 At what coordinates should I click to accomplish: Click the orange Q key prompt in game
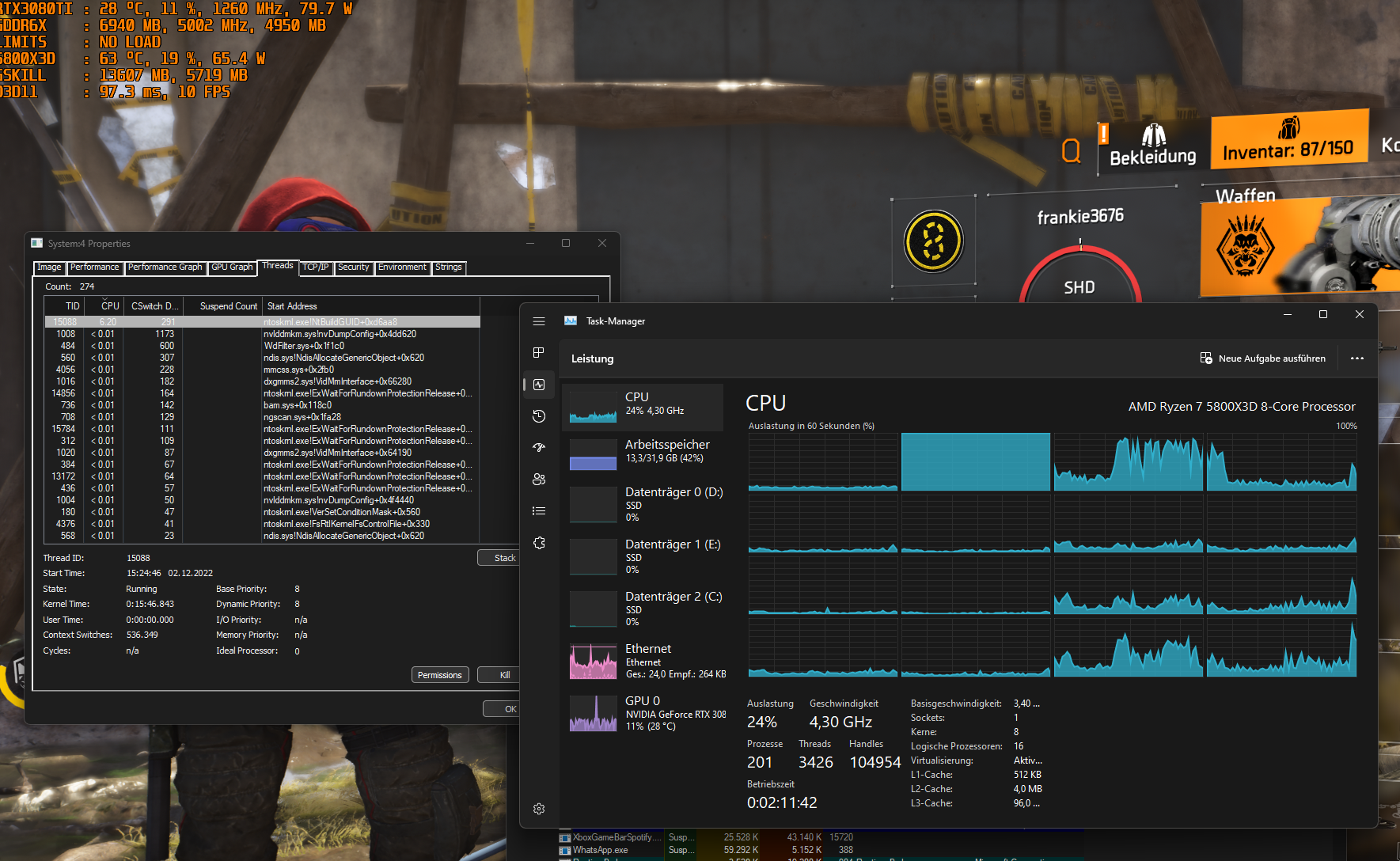tap(1071, 150)
